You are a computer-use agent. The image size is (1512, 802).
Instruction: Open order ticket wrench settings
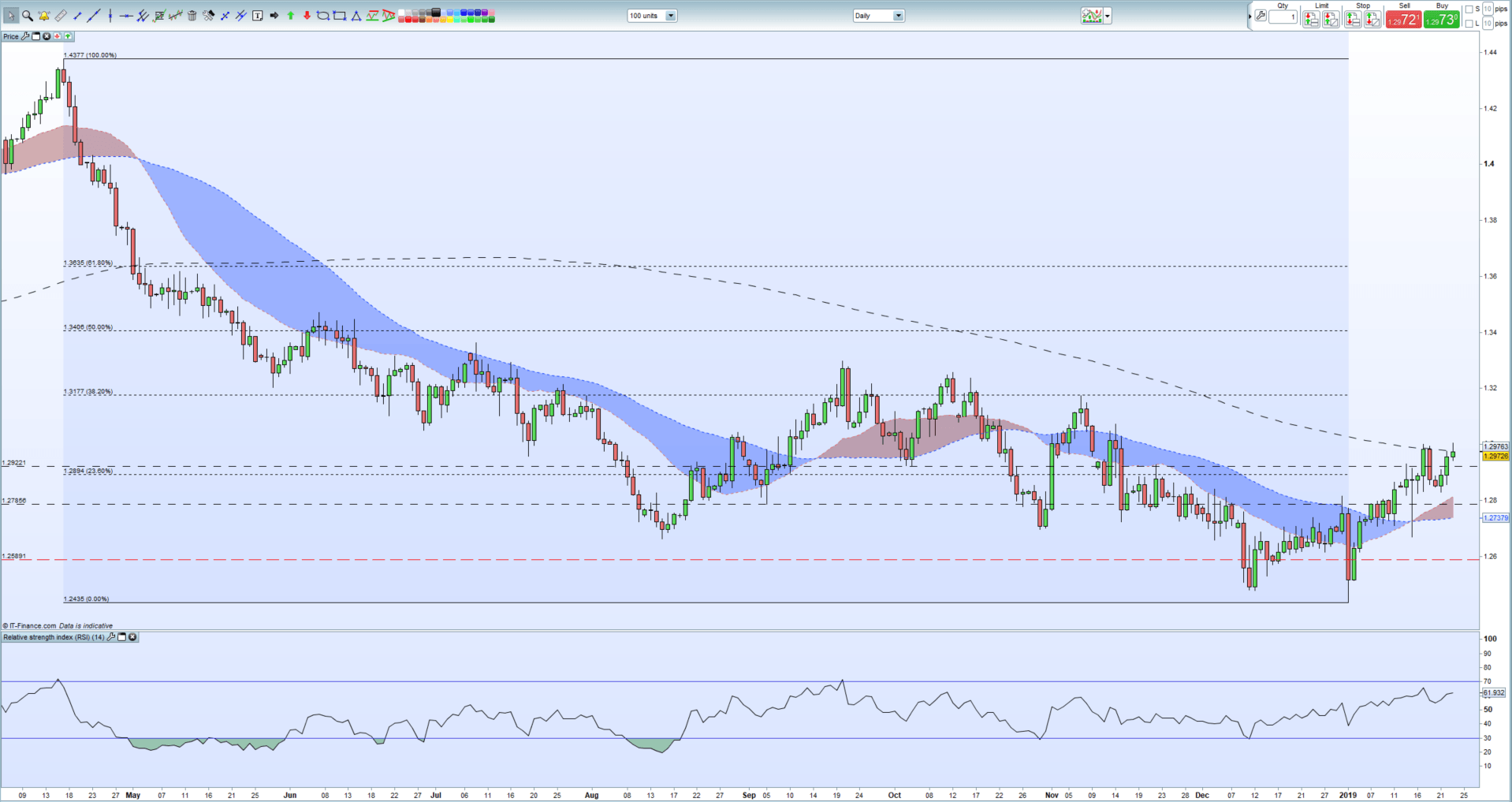pyautogui.click(x=1261, y=16)
